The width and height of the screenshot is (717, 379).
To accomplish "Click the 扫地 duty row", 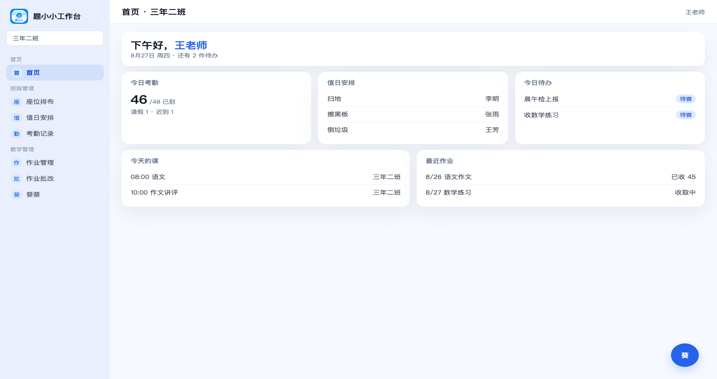I will pos(413,99).
